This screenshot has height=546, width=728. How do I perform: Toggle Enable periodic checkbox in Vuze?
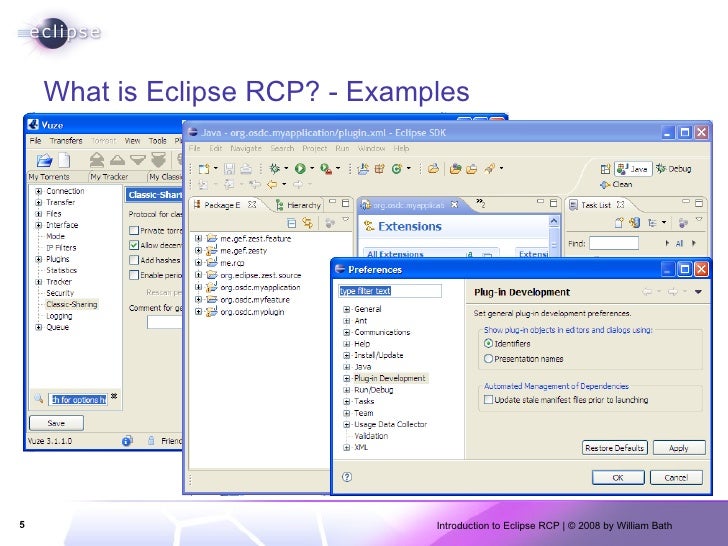(x=134, y=275)
